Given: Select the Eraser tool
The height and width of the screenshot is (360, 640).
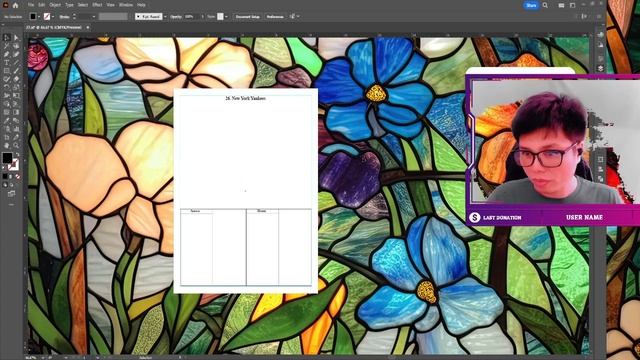Looking at the screenshot, I should [x=16, y=79].
